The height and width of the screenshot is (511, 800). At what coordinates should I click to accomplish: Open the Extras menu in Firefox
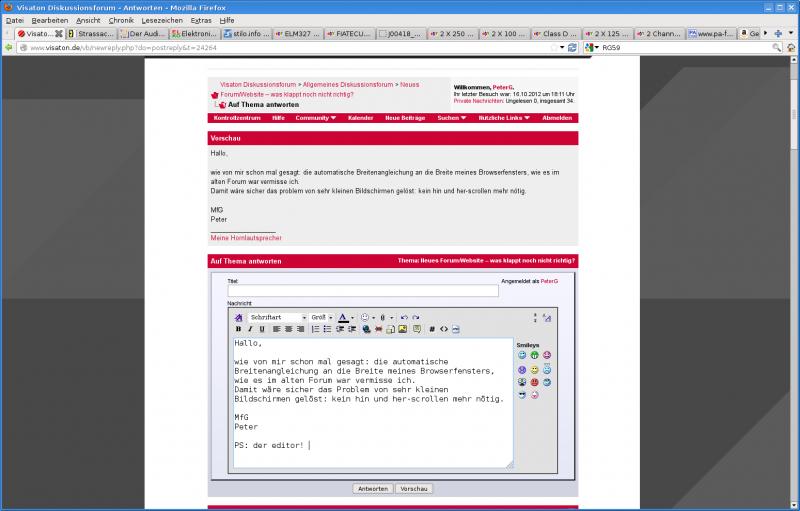click(201, 20)
